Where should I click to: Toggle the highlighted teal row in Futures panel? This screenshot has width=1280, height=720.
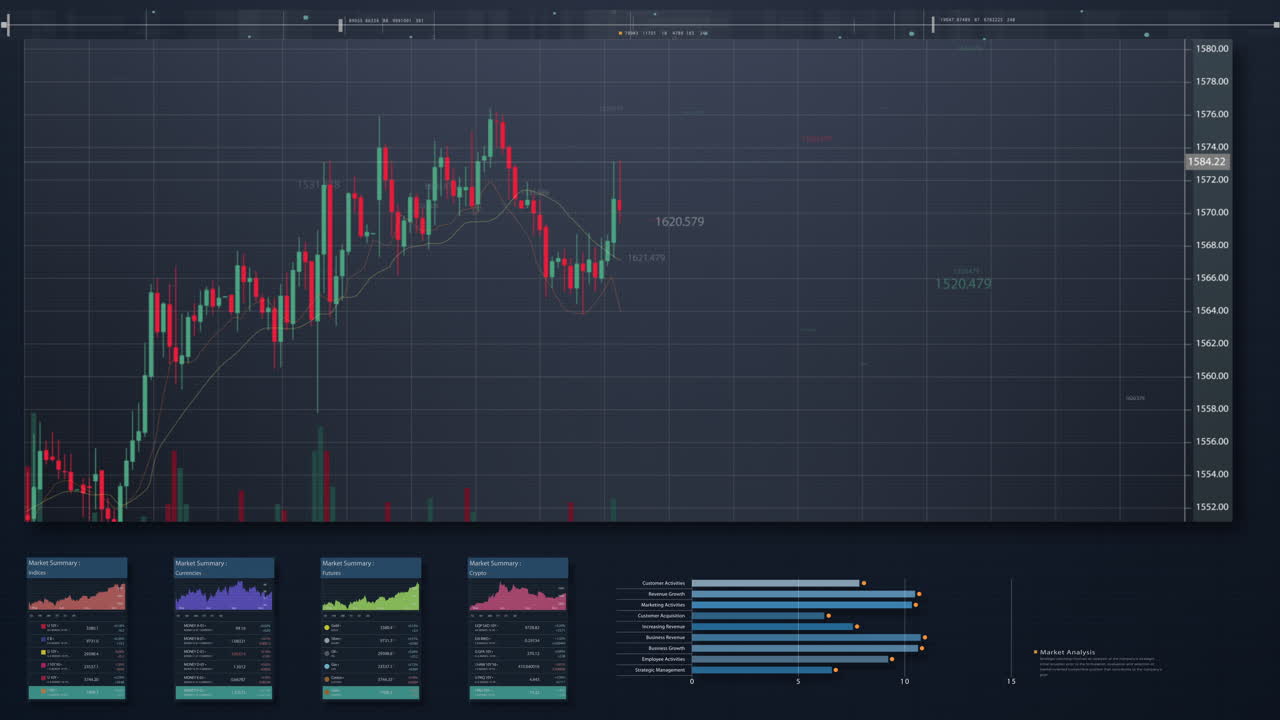coord(371,692)
